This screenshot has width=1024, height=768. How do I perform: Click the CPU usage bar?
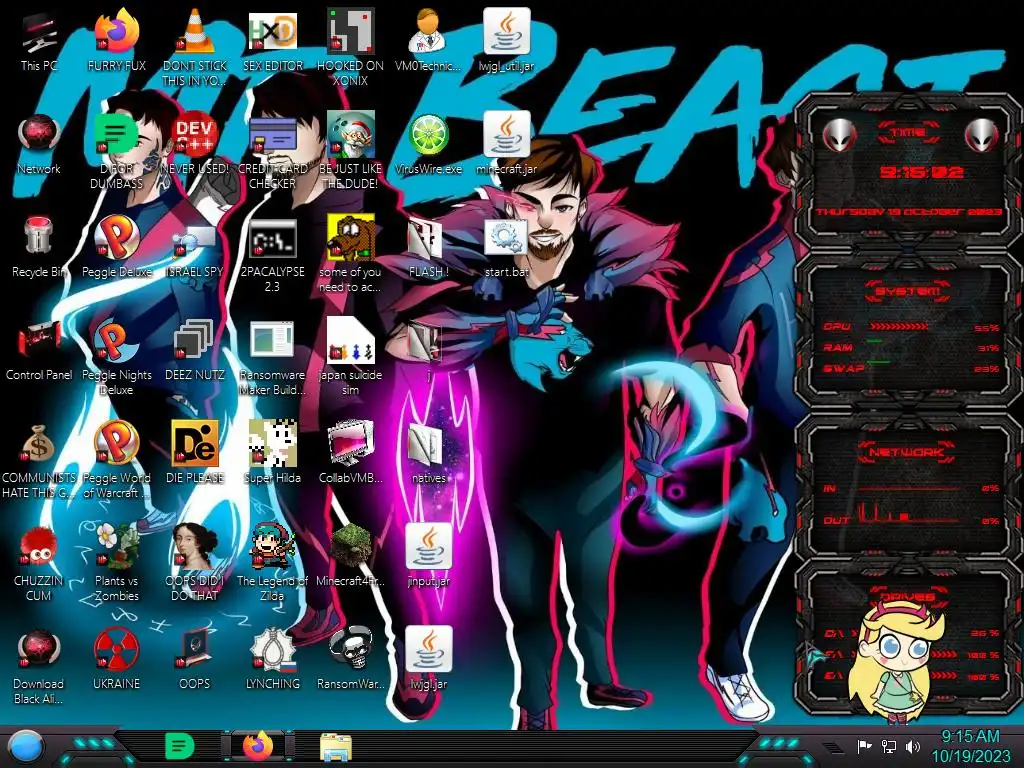click(x=898, y=327)
